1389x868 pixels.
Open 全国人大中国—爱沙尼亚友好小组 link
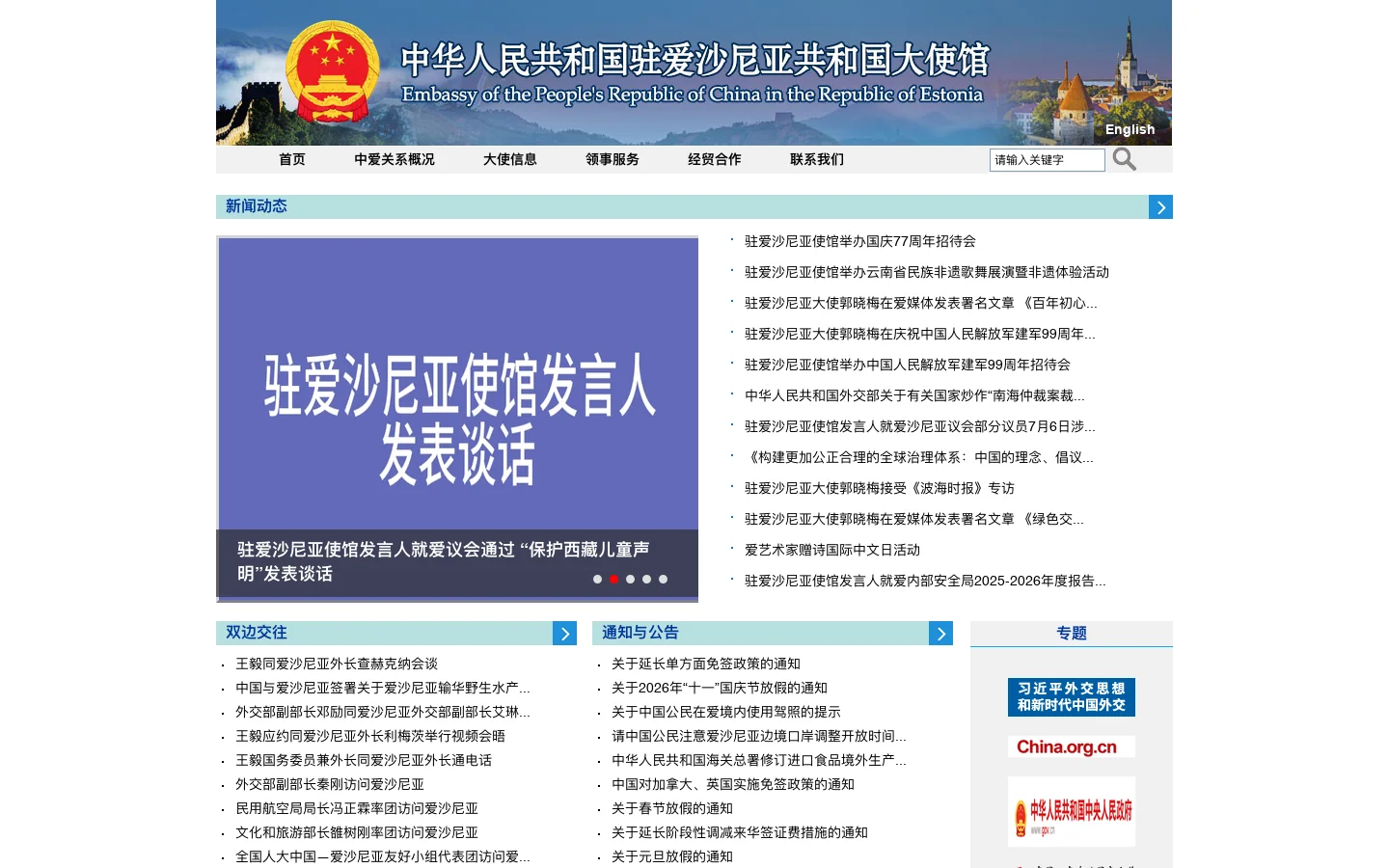pyautogui.click(x=383, y=857)
